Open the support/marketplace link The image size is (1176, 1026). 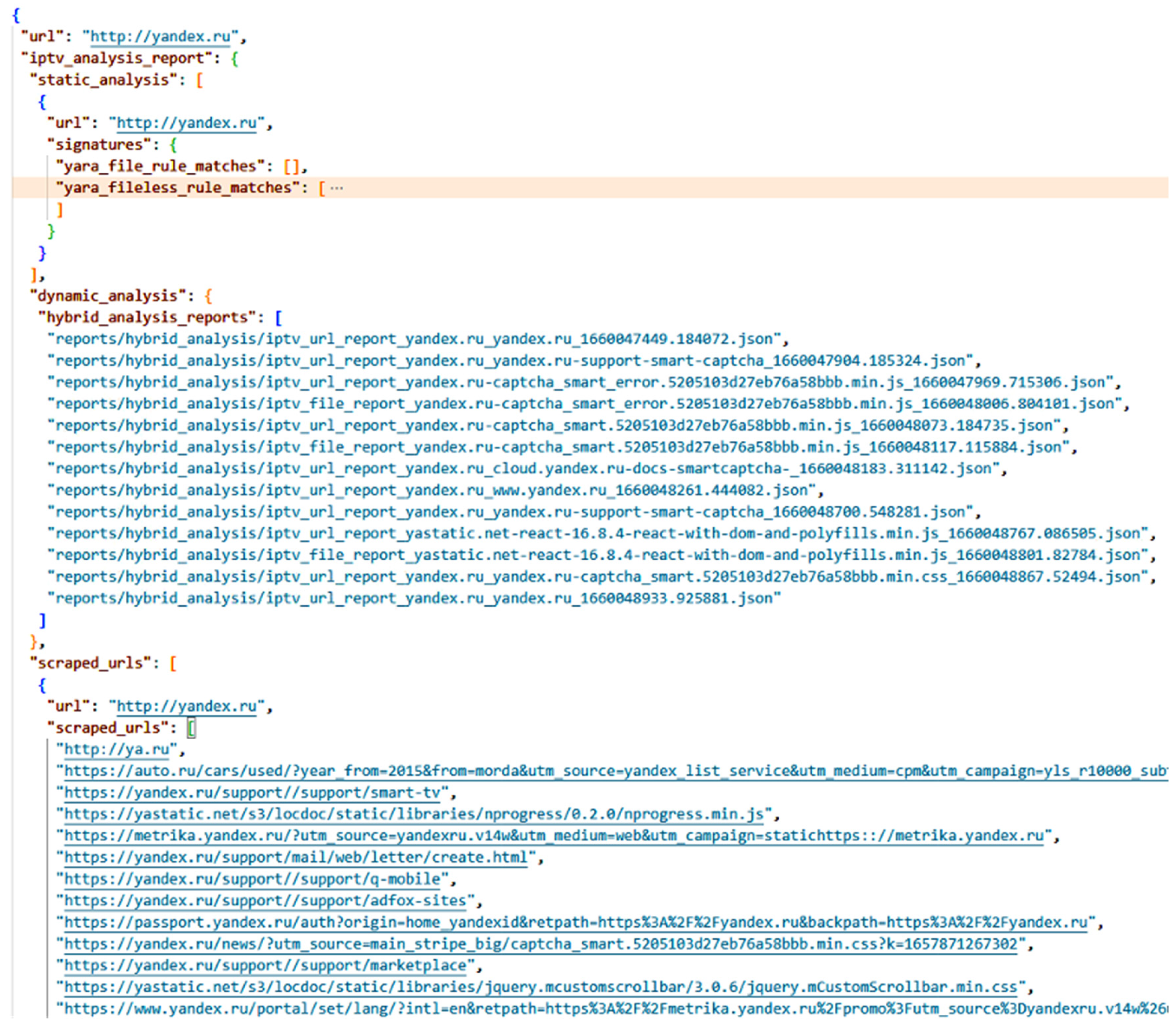coord(265,965)
